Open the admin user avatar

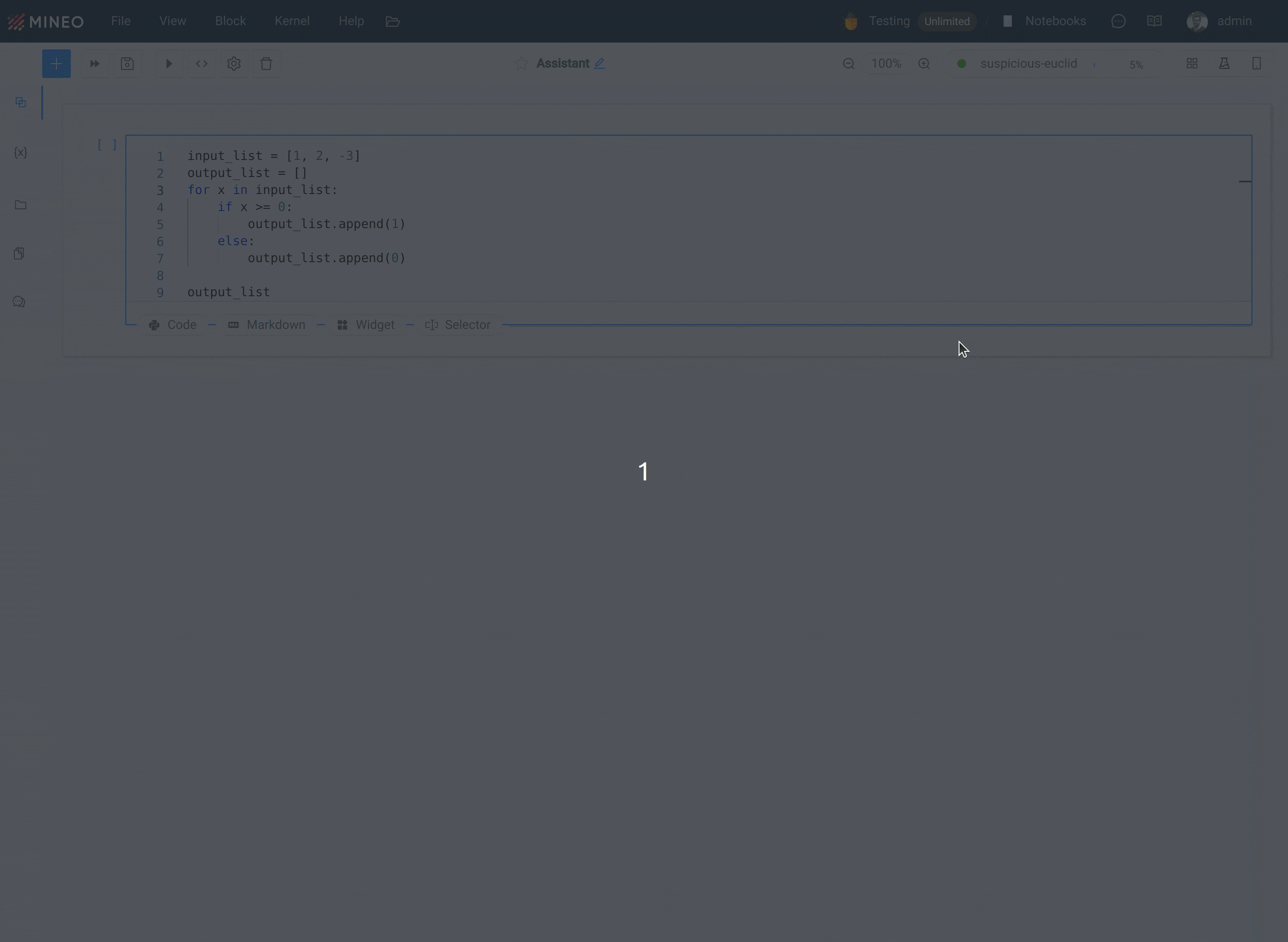click(1197, 21)
